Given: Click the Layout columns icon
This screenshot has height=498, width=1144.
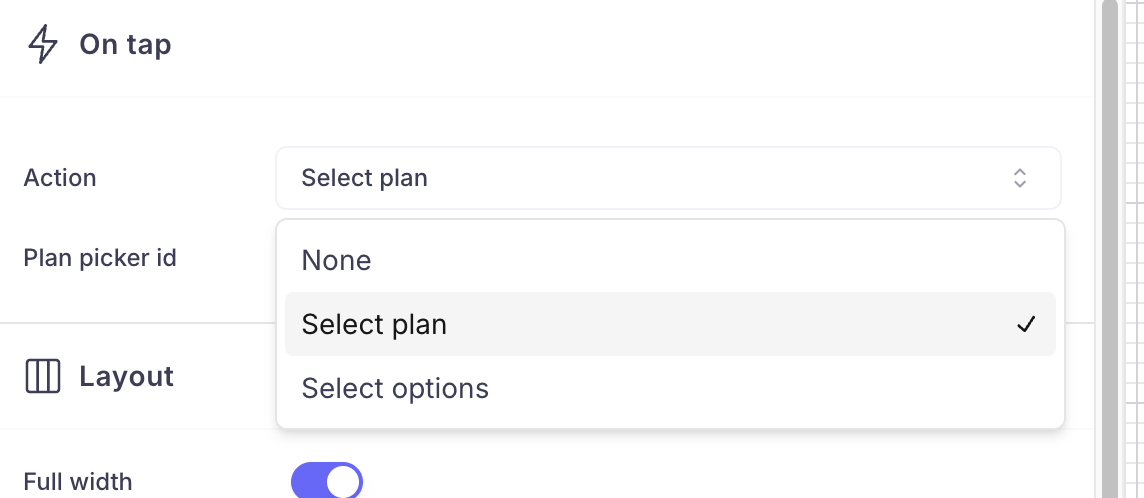Looking at the screenshot, I should point(43,377).
